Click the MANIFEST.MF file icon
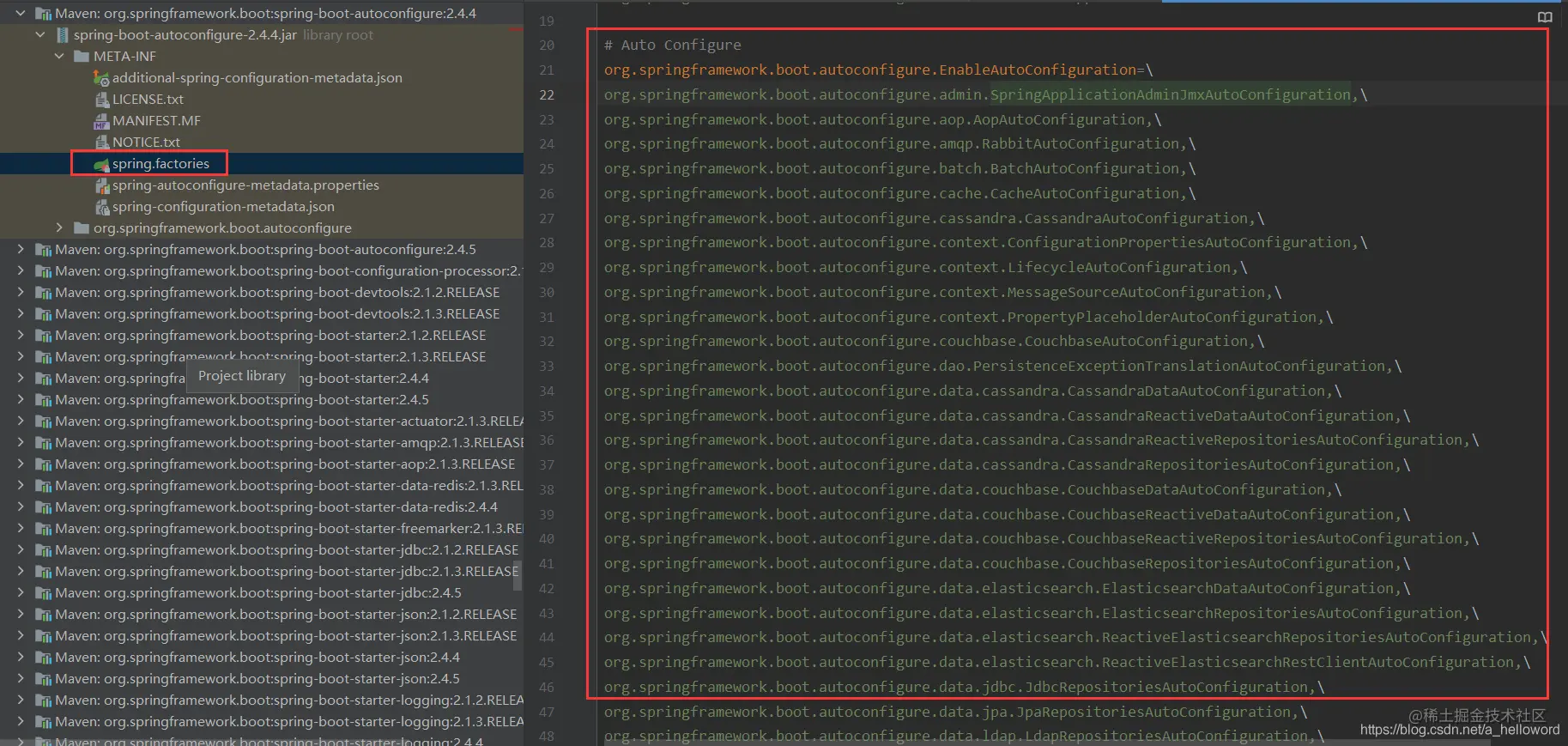This screenshot has width=1568, height=746. 101,121
